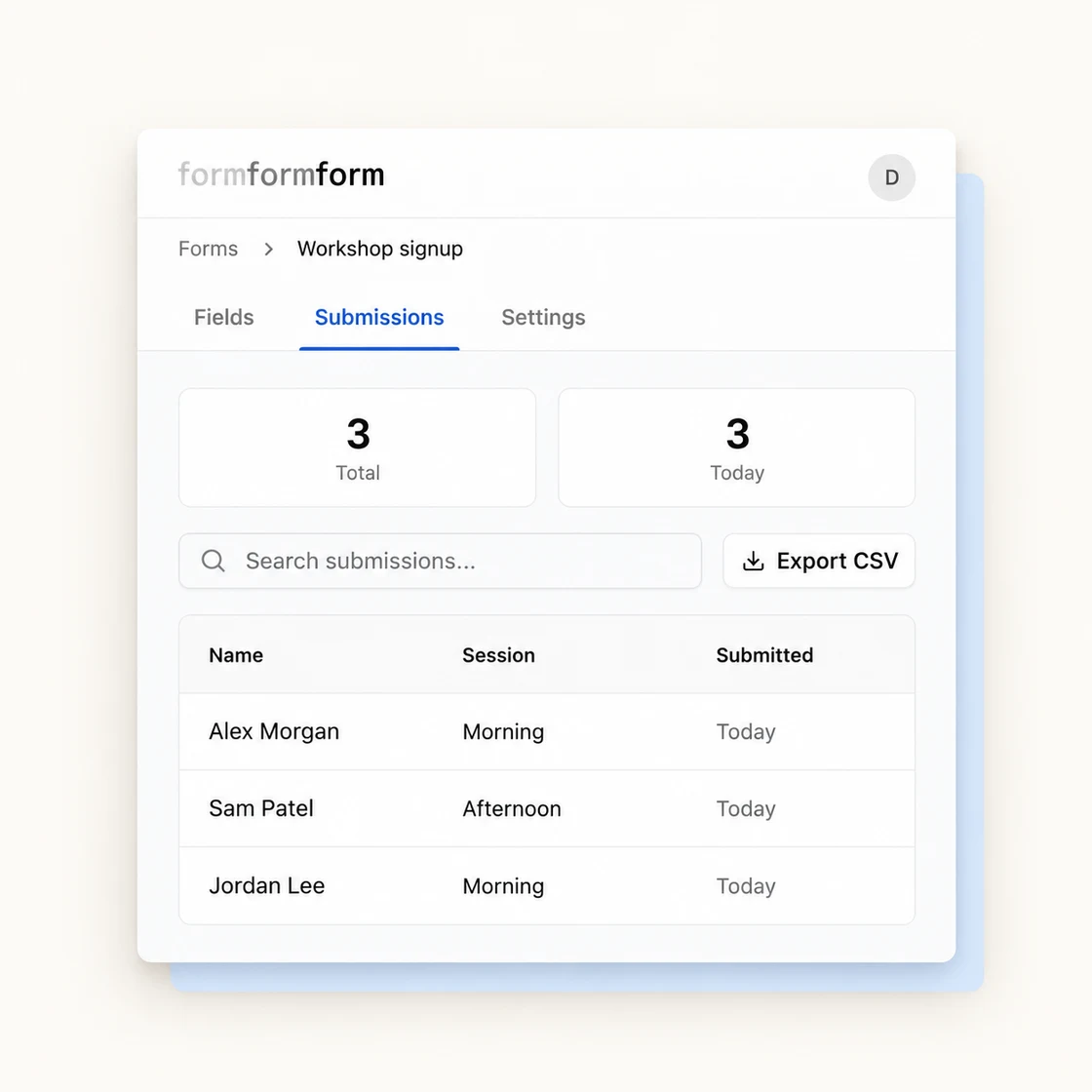Sort by the Session column header
This screenshot has height=1092, width=1092.
coord(498,654)
